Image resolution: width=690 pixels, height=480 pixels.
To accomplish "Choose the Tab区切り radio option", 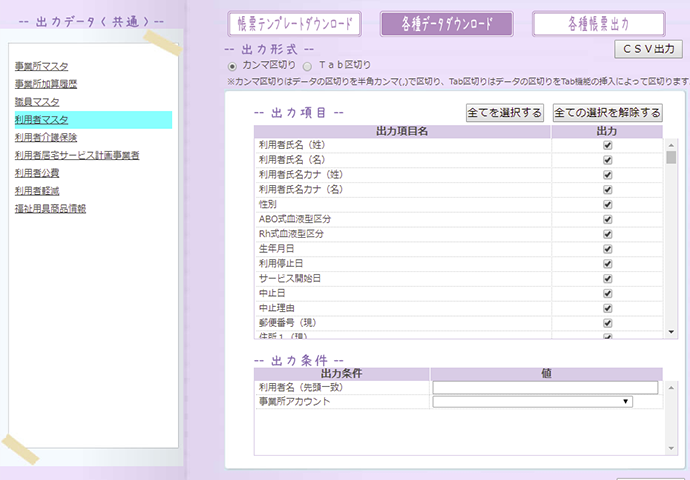I will coord(308,65).
